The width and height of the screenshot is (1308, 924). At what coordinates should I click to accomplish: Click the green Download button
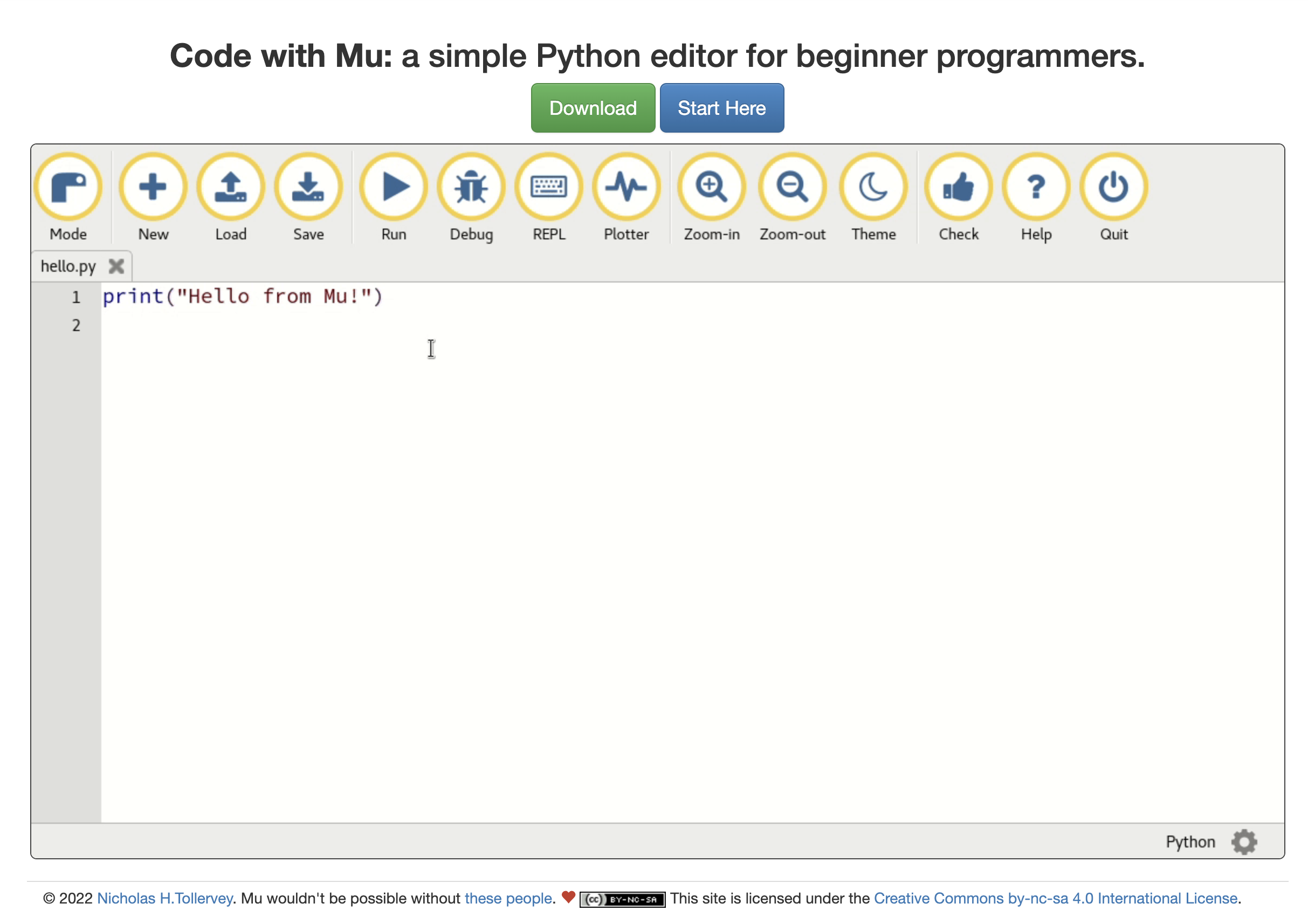(593, 108)
